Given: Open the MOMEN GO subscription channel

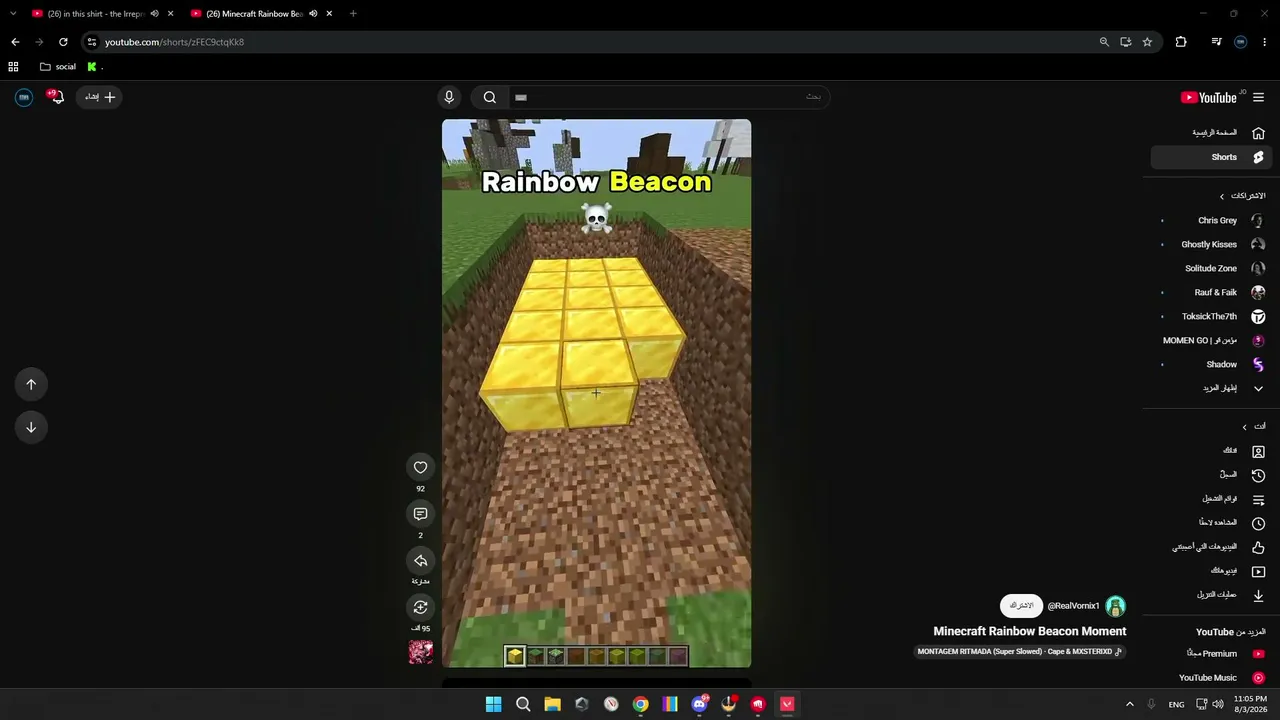Looking at the screenshot, I should (1211, 340).
